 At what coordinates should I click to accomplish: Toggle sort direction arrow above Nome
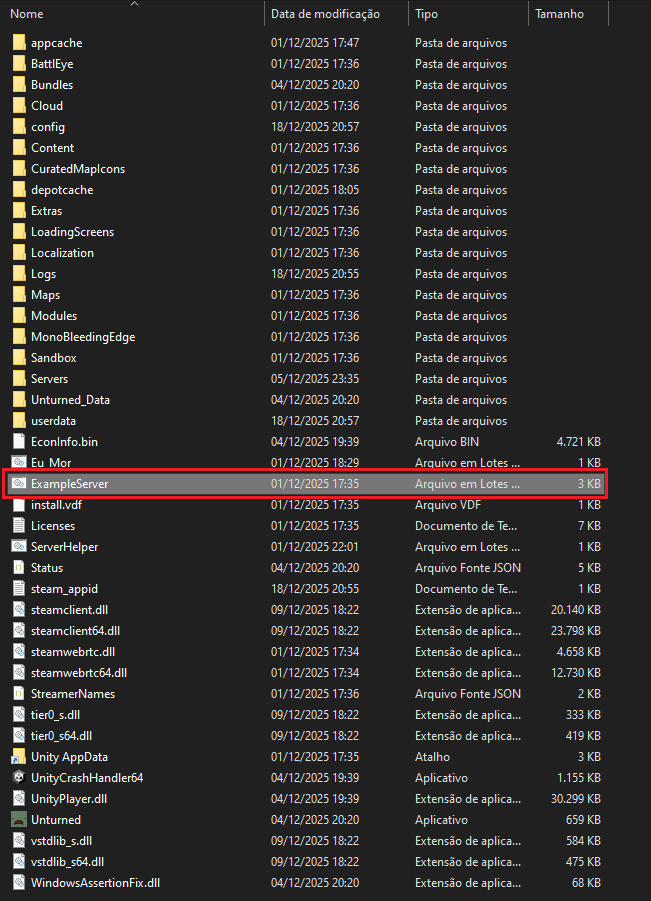pyautogui.click(x=134, y=4)
